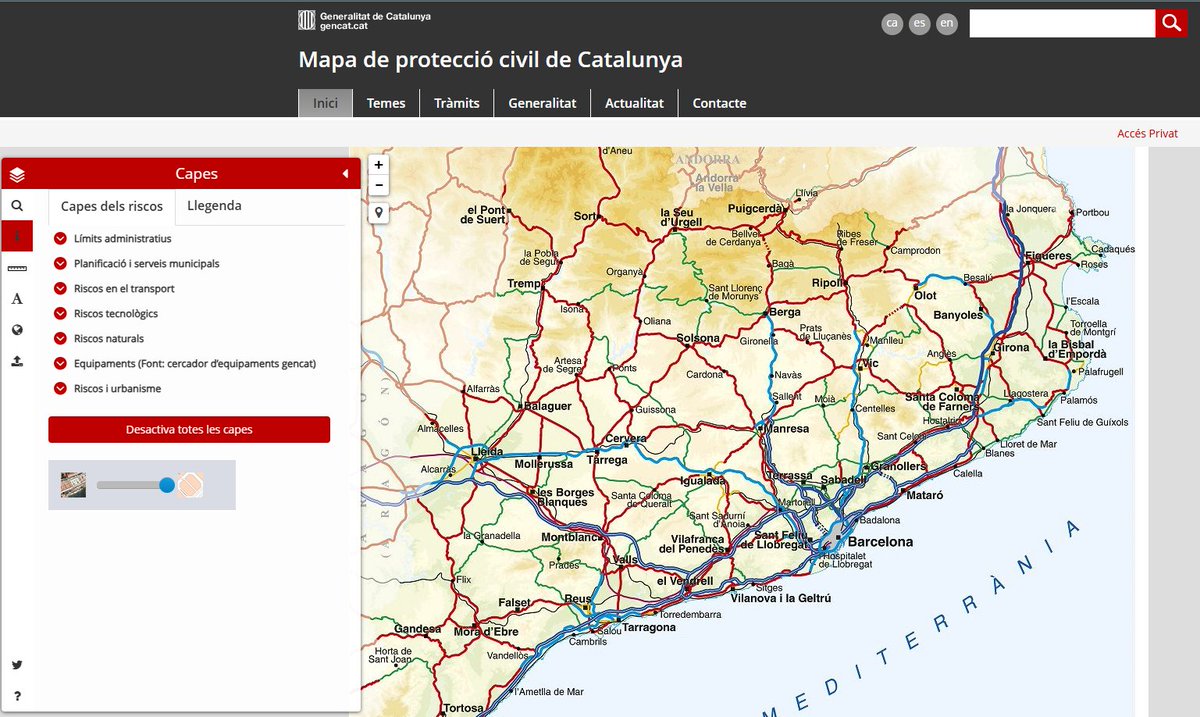
Task: Open the Tràmits menu
Action: click(457, 103)
